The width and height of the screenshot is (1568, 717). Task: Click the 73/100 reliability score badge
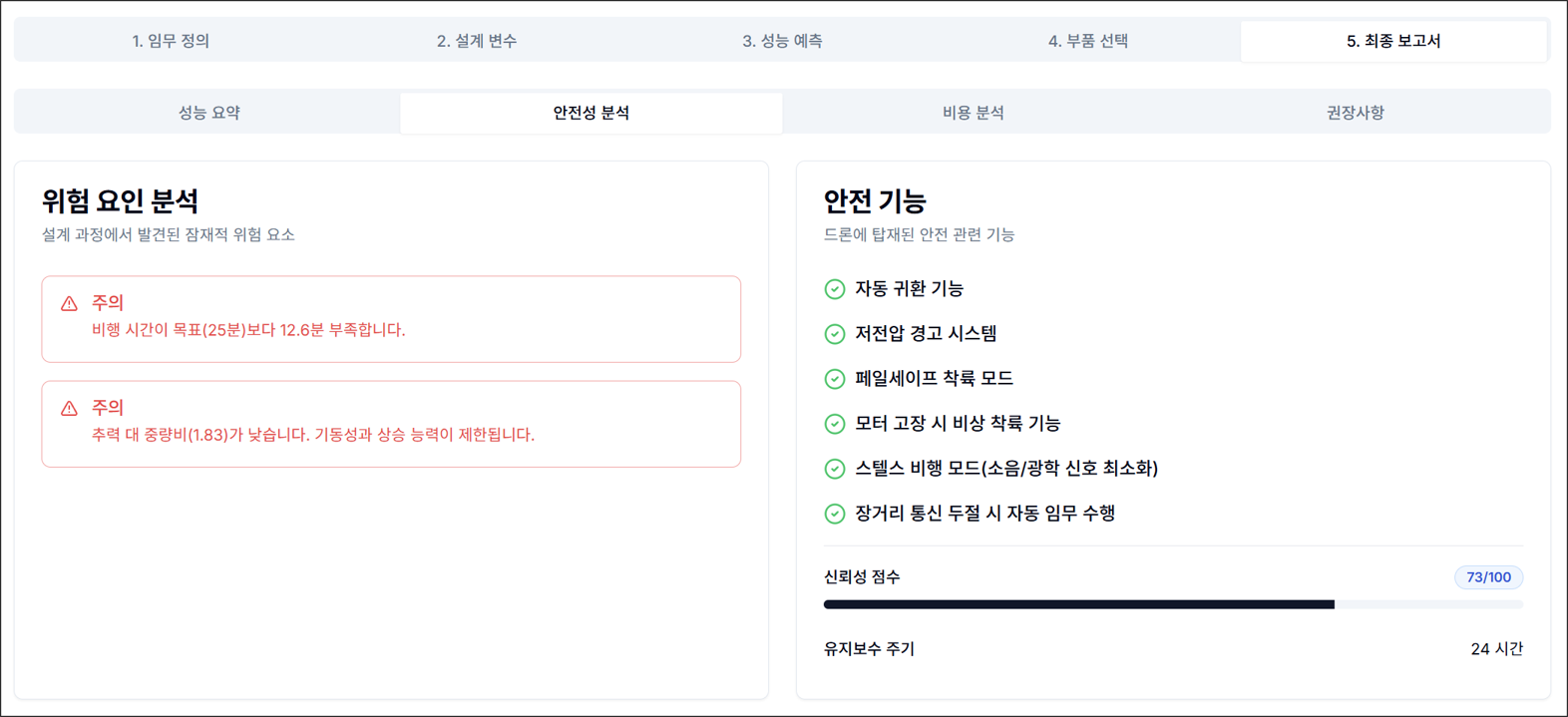click(1488, 577)
